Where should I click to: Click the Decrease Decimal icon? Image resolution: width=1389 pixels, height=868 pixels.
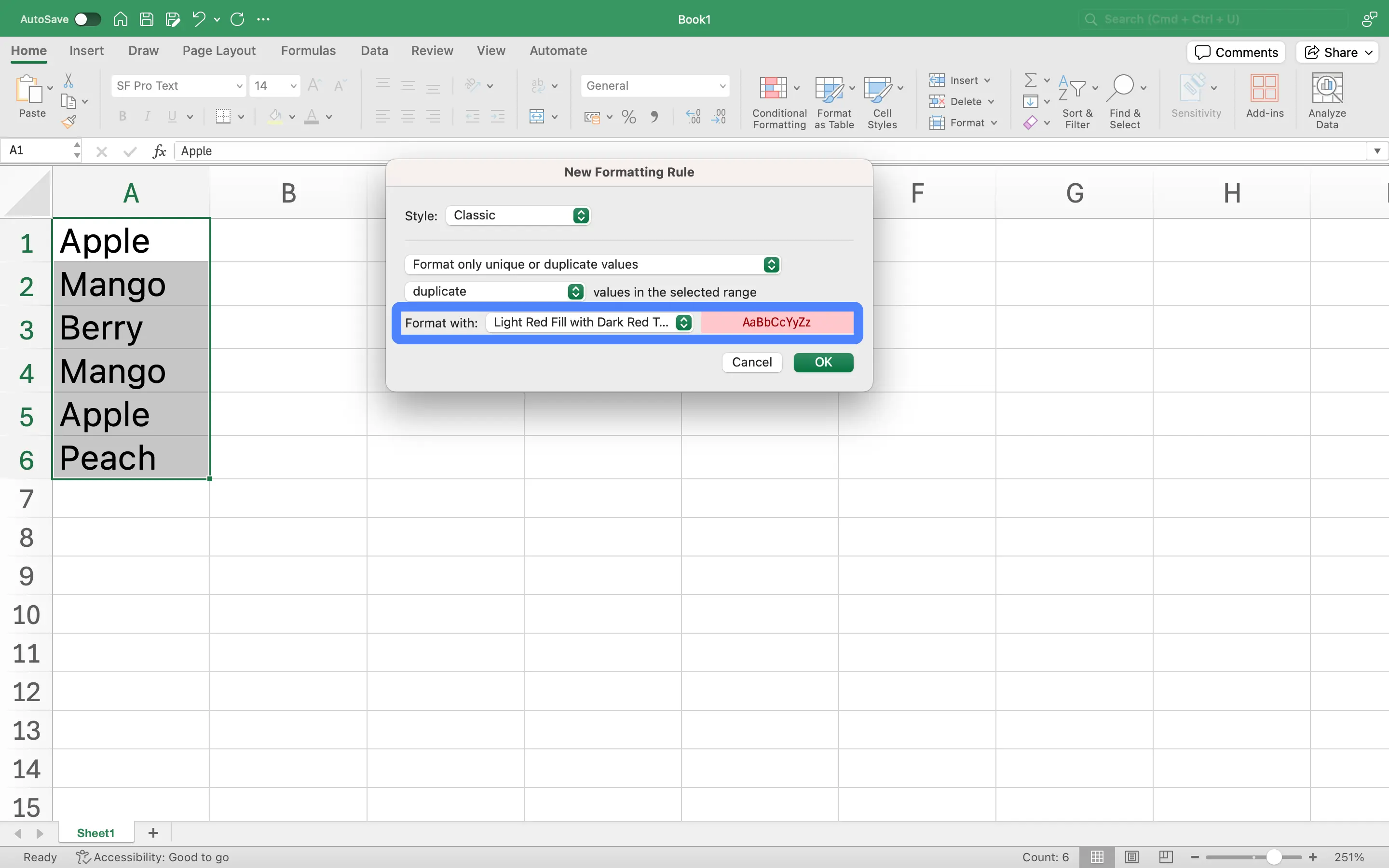point(719,117)
